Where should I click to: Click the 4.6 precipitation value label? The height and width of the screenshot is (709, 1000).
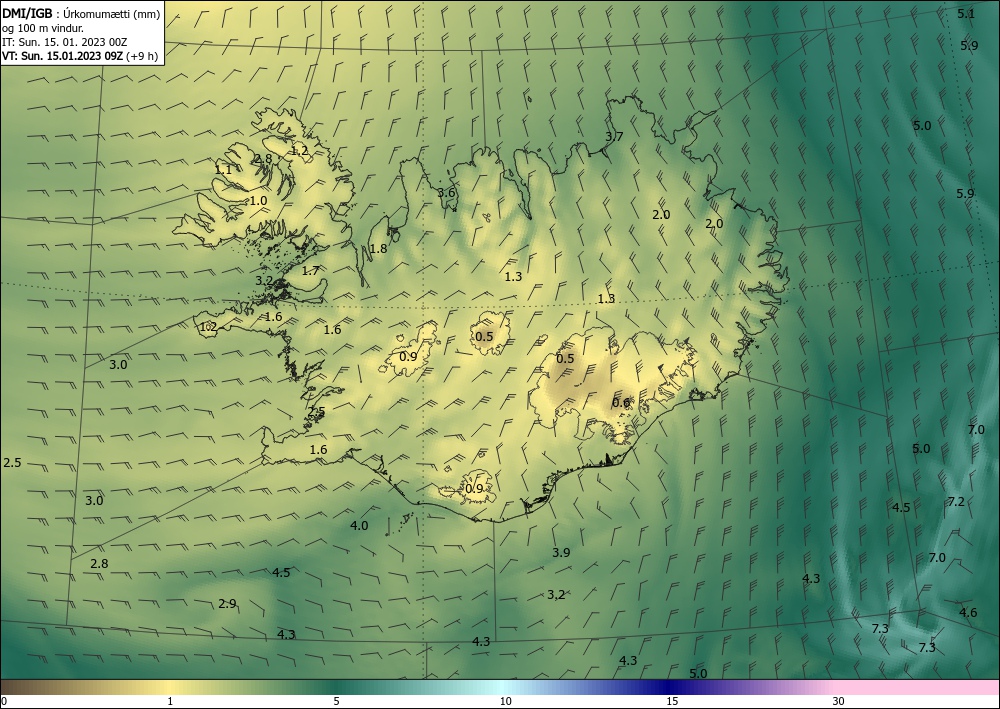968,613
